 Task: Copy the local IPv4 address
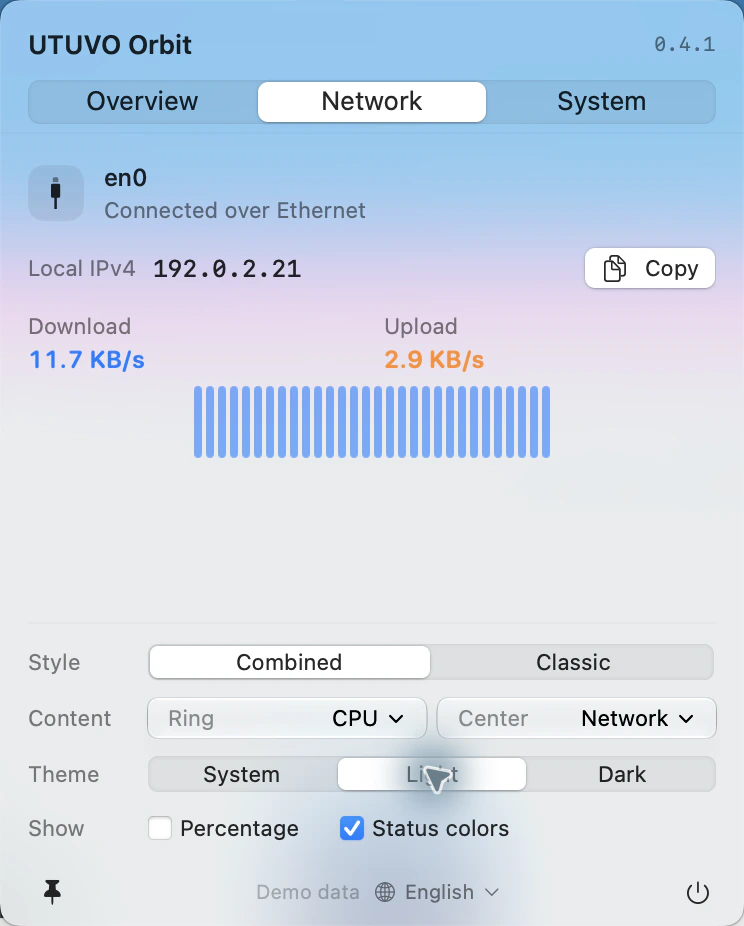coord(650,268)
